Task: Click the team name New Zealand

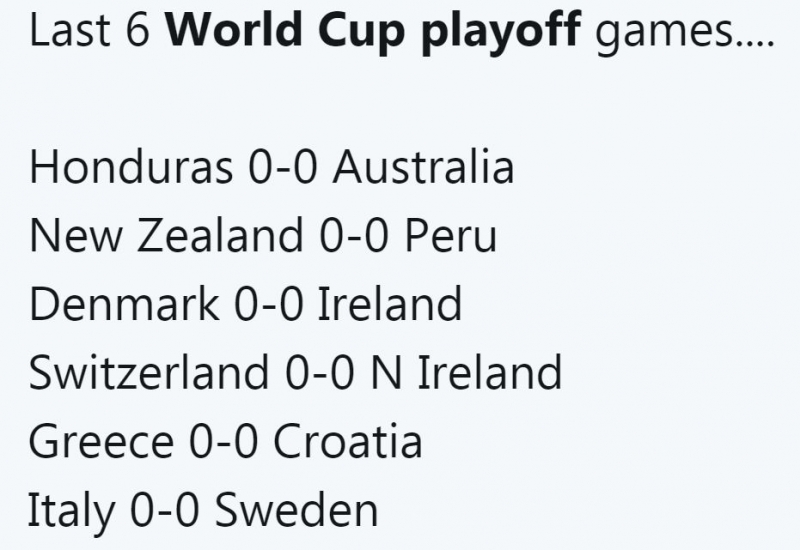Action: (166, 236)
